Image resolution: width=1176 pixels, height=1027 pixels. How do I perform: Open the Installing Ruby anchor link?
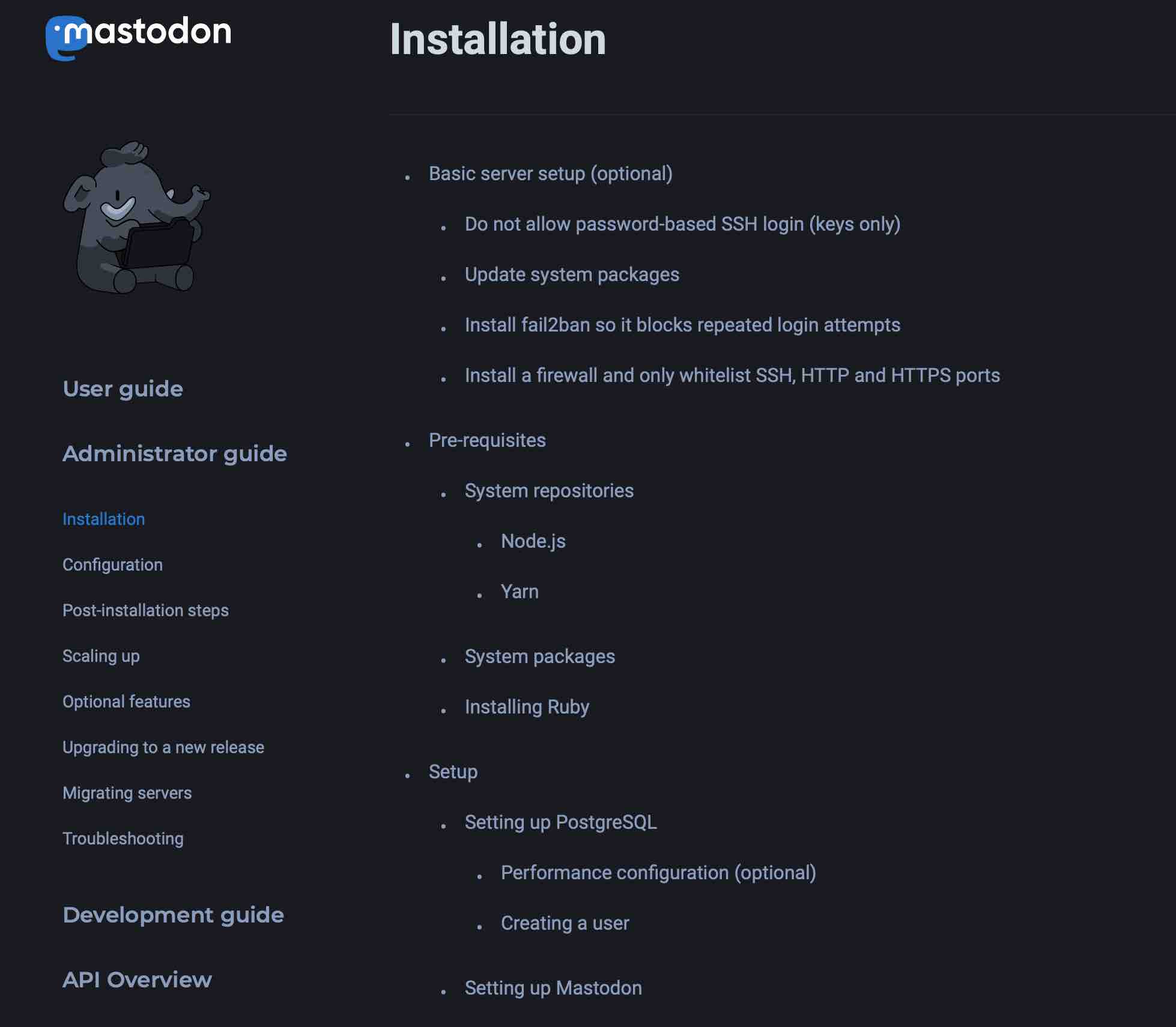coord(527,707)
